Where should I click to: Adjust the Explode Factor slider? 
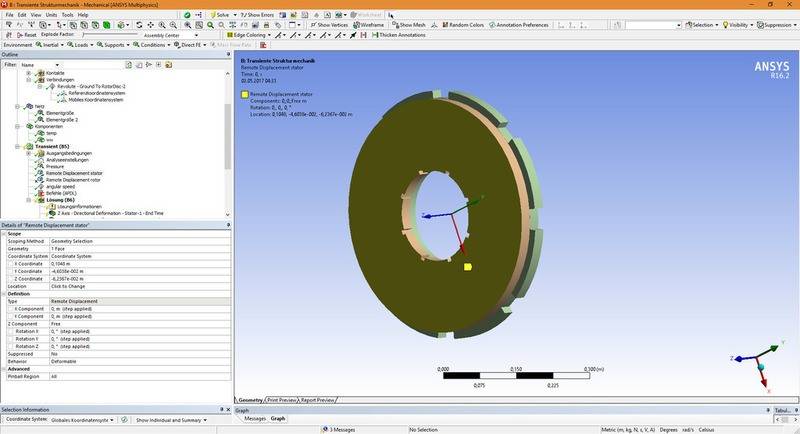110,35
